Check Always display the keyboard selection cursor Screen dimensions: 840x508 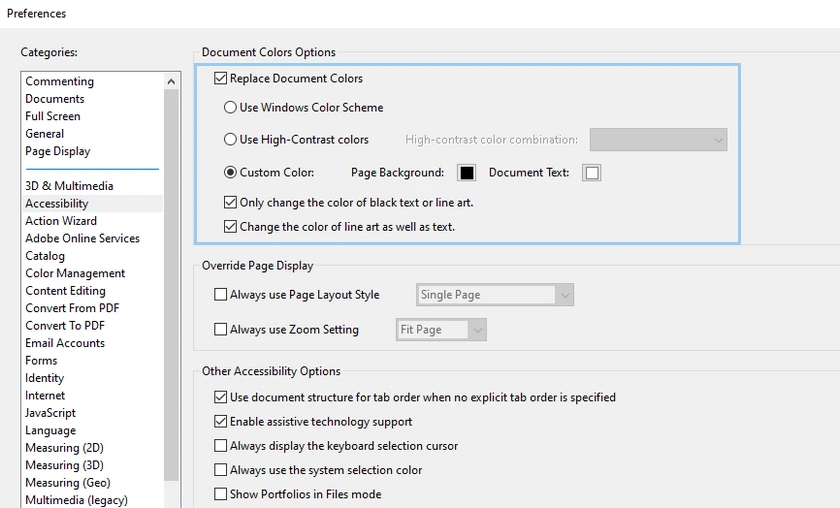[221, 446]
